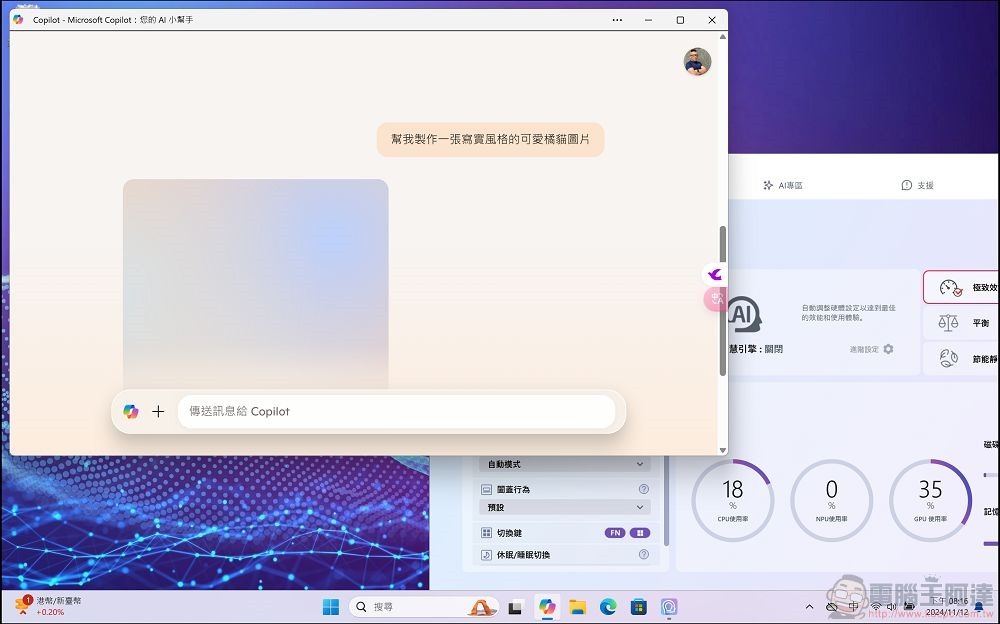
Task: Click help icon next to 休眠/睡眠切換
Action: 643,554
